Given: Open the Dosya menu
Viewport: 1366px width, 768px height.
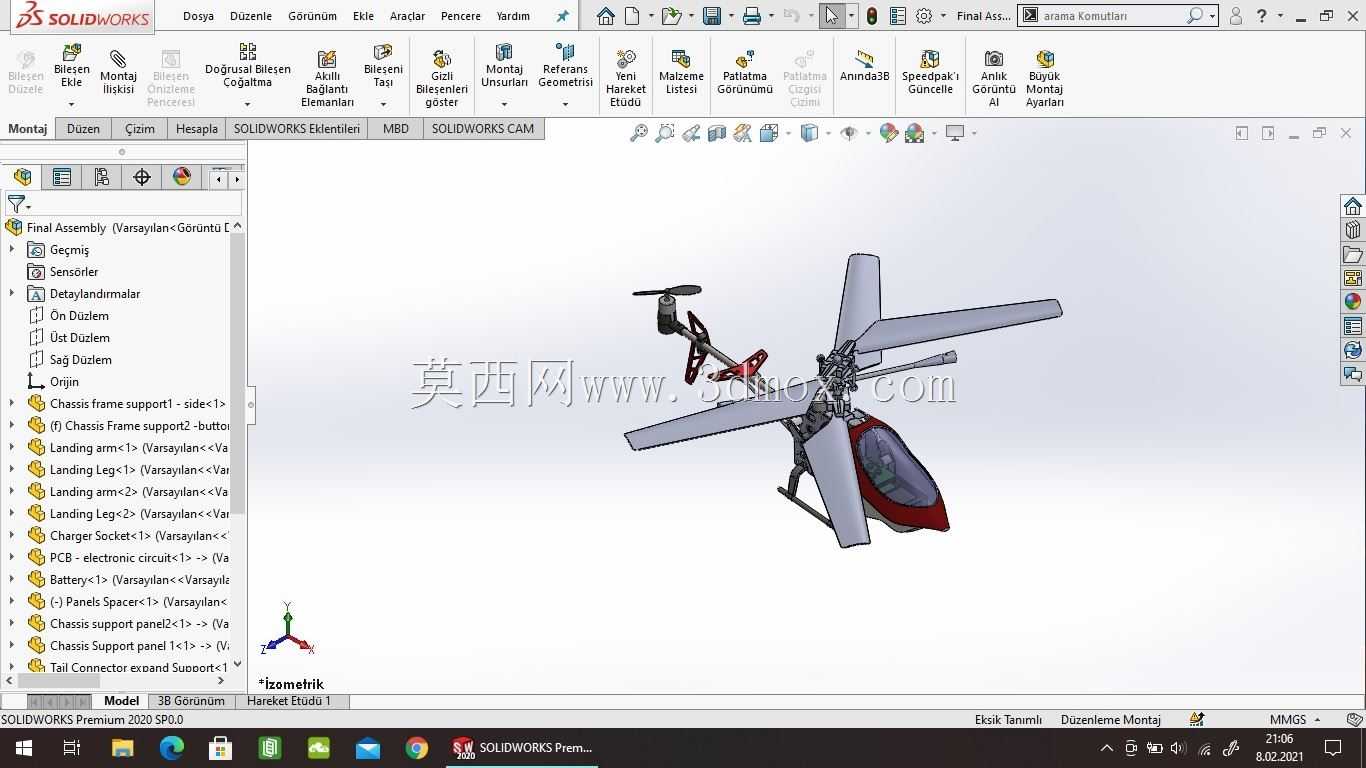Looking at the screenshot, I should (198, 16).
